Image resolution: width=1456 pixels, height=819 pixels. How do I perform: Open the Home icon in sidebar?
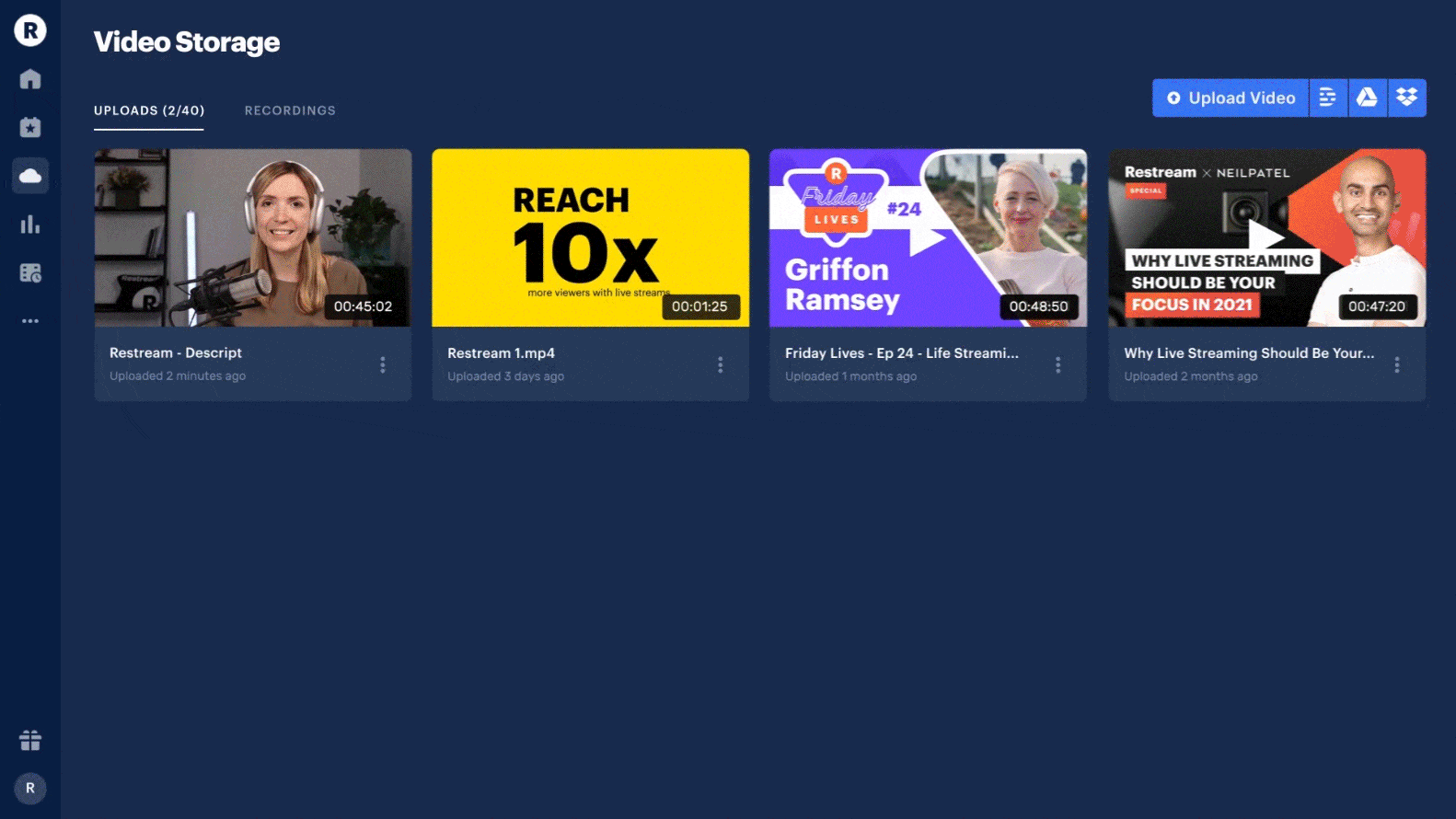point(30,79)
